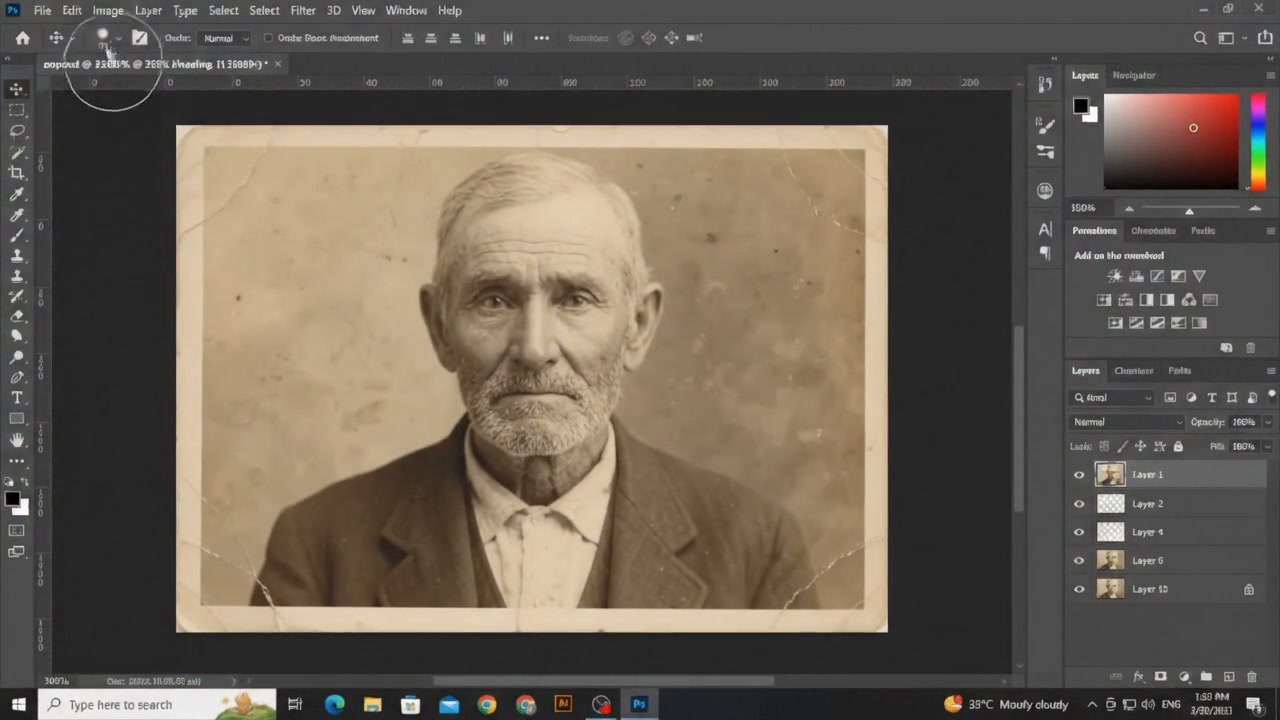This screenshot has width=1280, height=720.
Task: Open the Filter menu
Action: [x=303, y=10]
